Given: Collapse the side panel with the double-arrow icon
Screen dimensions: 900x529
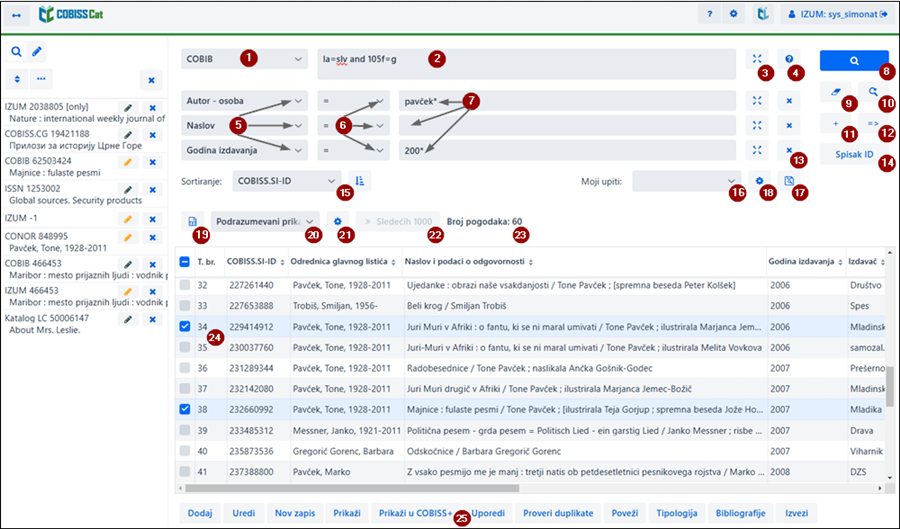Looking at the screenshot, I should [x=16, y=15].
